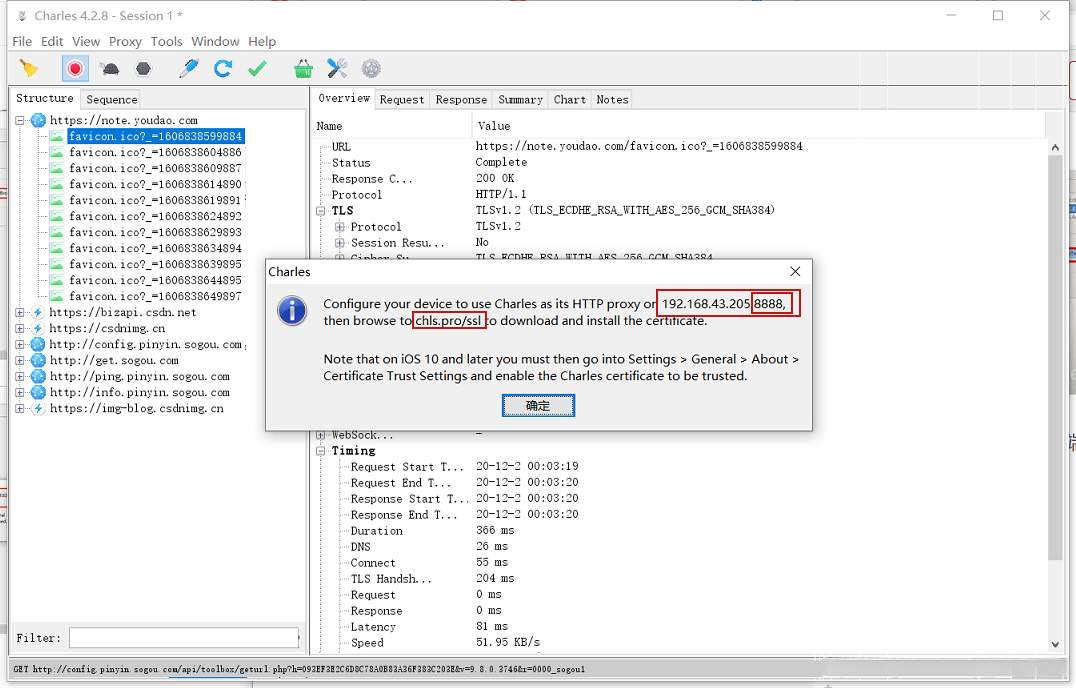Toggle the red Recording button
The image size is (1076, 688).
coord(75,69)
